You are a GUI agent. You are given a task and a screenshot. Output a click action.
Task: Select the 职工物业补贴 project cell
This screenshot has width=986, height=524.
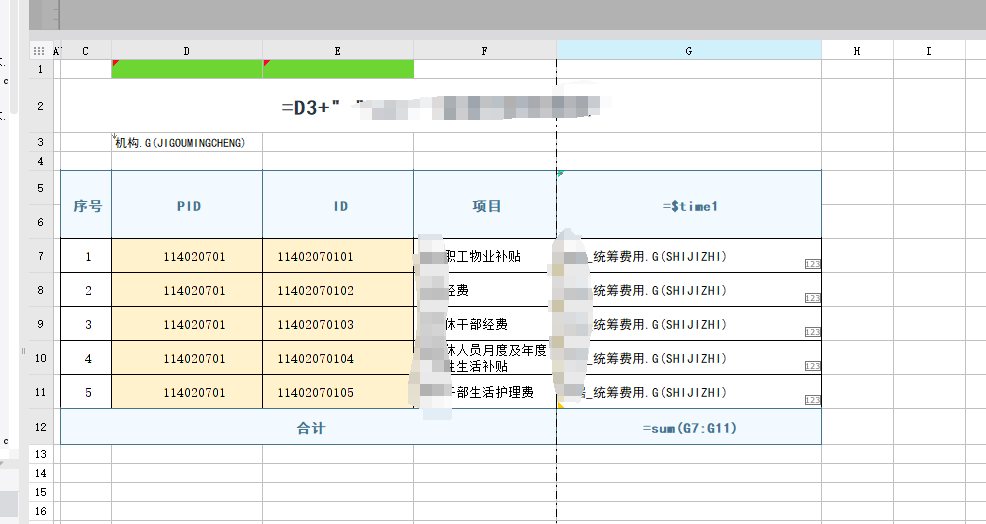(485, 256)
